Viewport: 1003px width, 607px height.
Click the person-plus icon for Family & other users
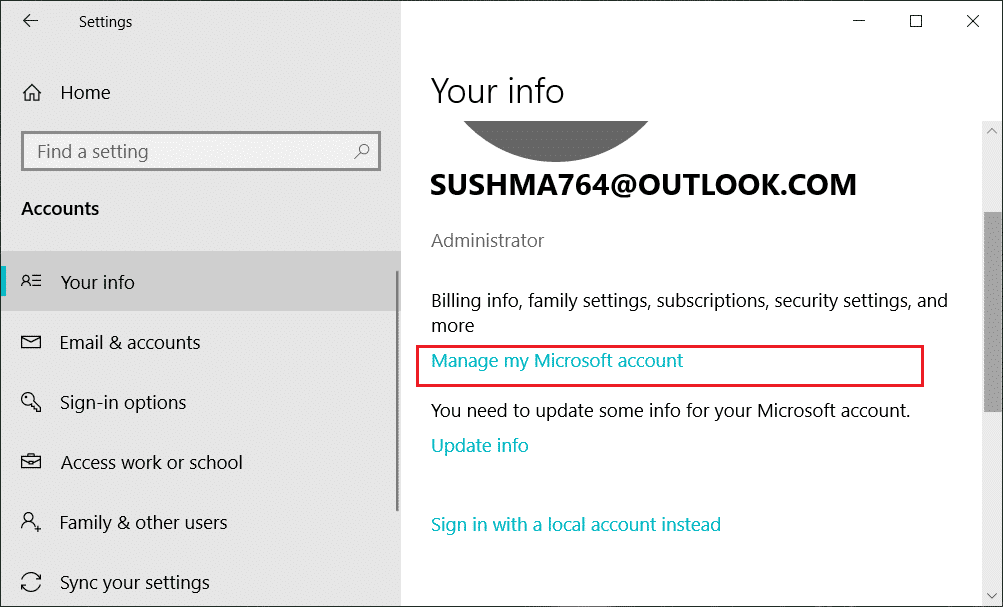pos(31,523)
